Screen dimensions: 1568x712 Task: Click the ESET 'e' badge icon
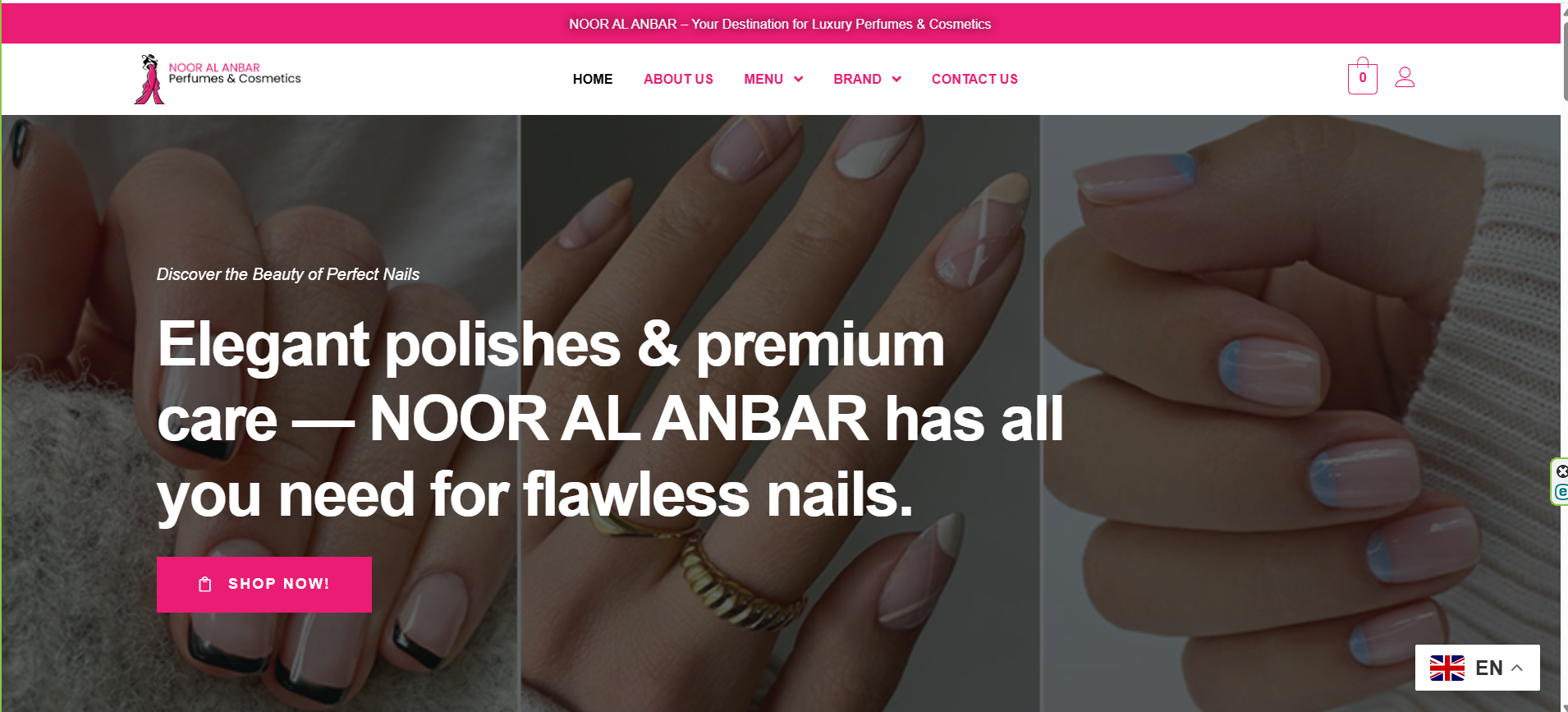click(x=1561, y=492)
